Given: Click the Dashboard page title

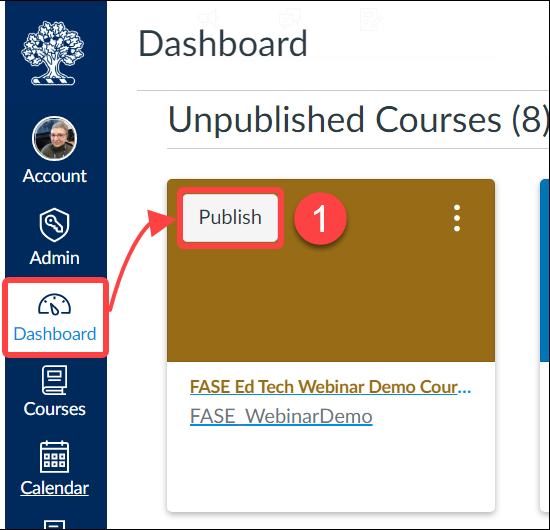Looking at the screenshot, I should [223, 43].
